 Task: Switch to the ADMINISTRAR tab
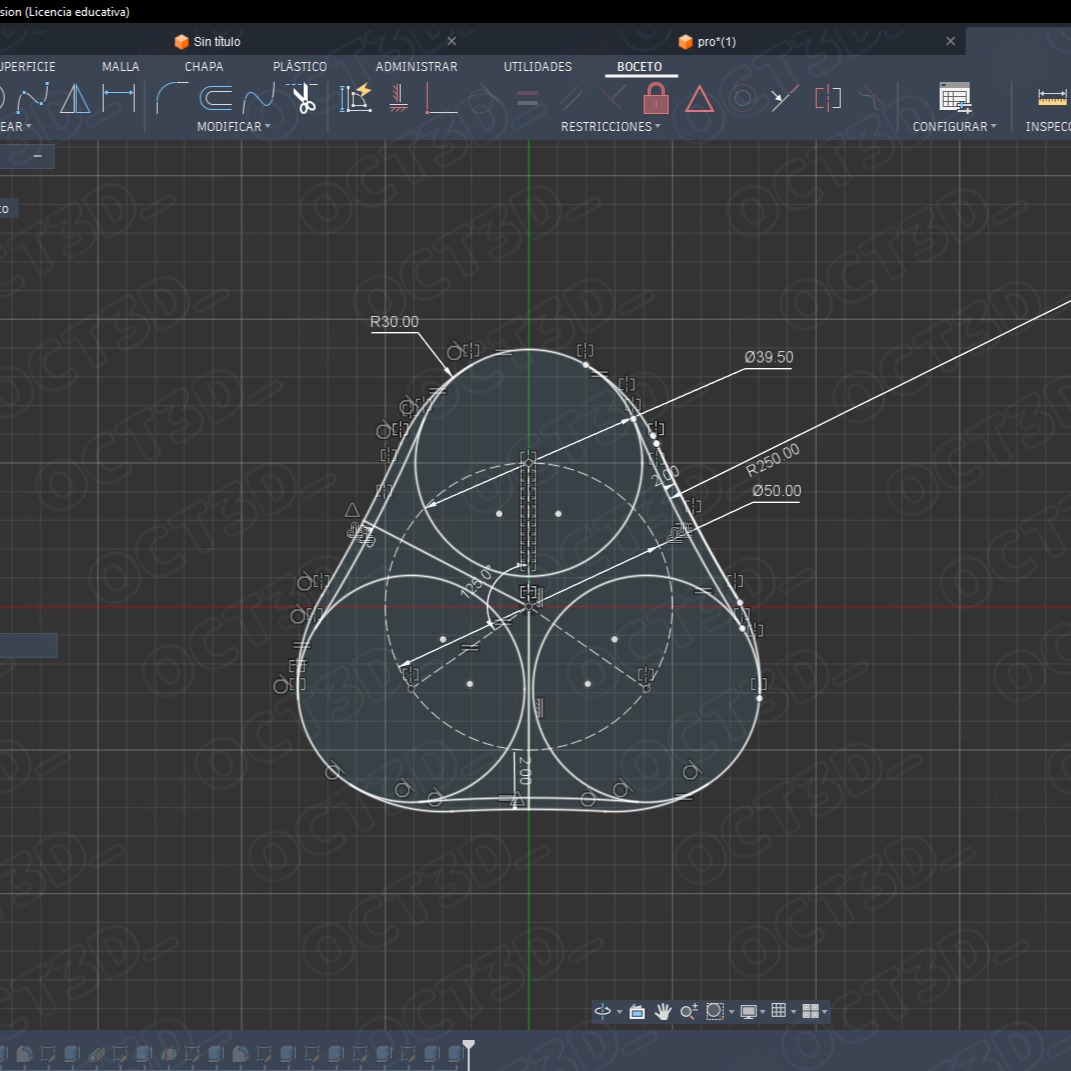click(x=417, y=66)
